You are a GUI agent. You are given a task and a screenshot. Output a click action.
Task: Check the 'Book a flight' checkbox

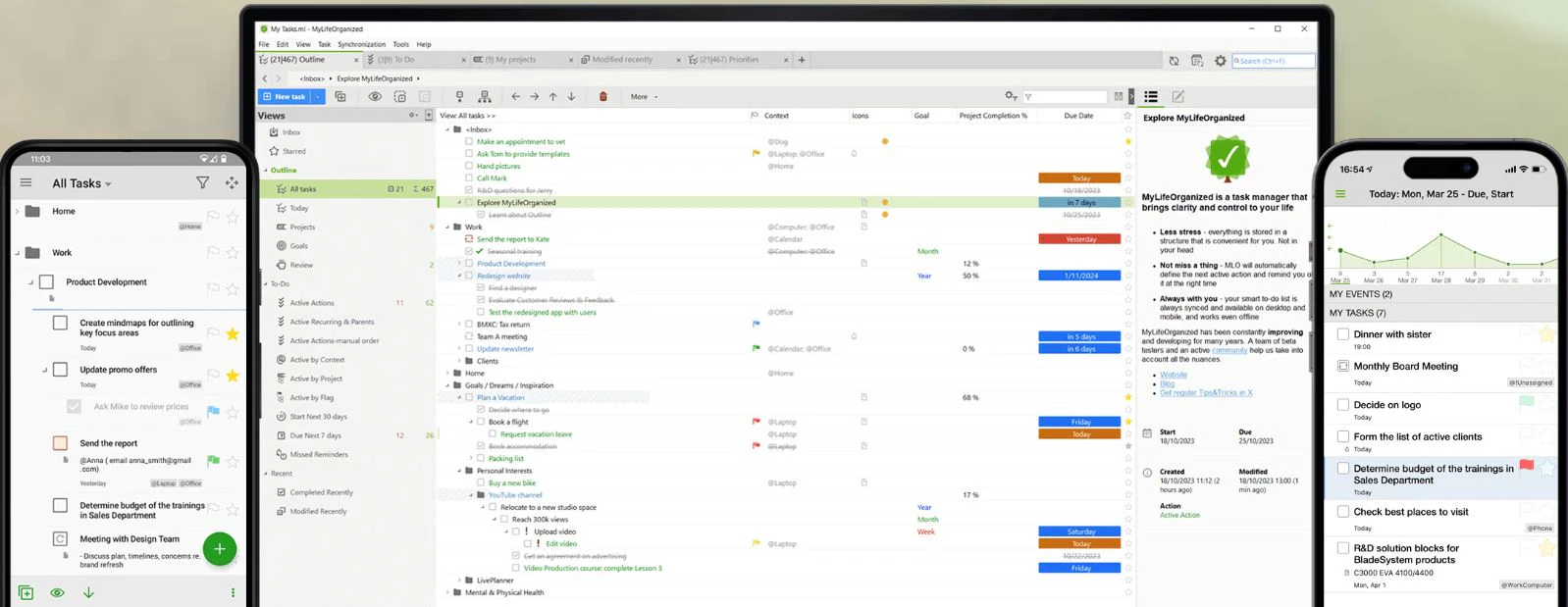(481, 422)
